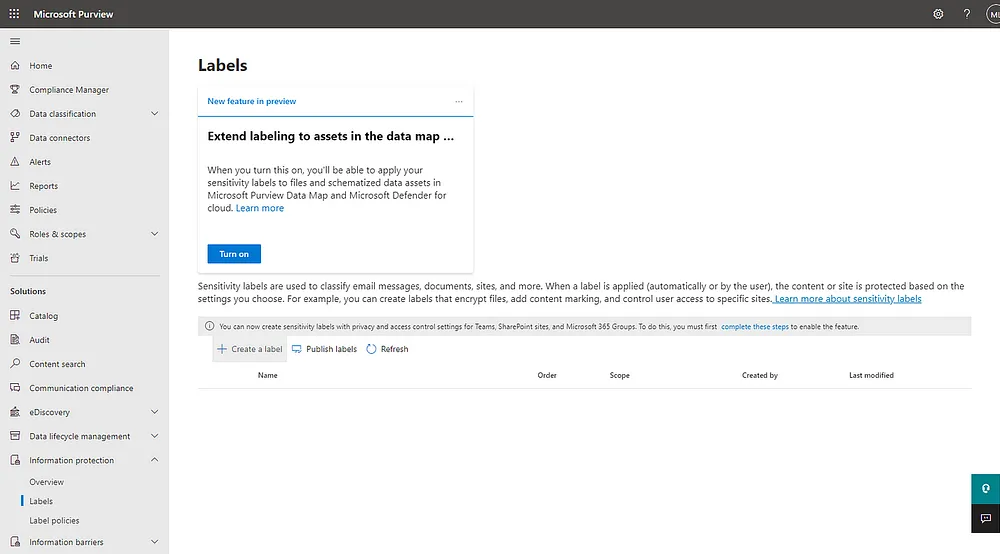This screenshot has height=554, width=1000.
Task: Click the Reports chart icon
Action: [x=15, y=186]
